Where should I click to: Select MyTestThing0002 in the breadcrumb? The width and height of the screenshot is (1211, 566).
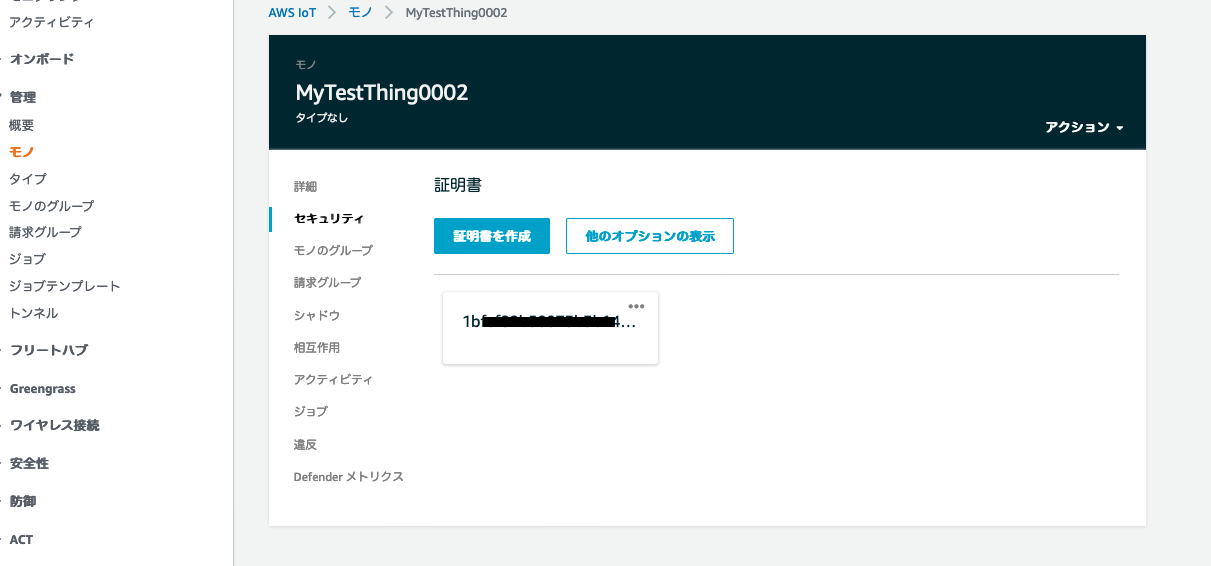(456, 13)
